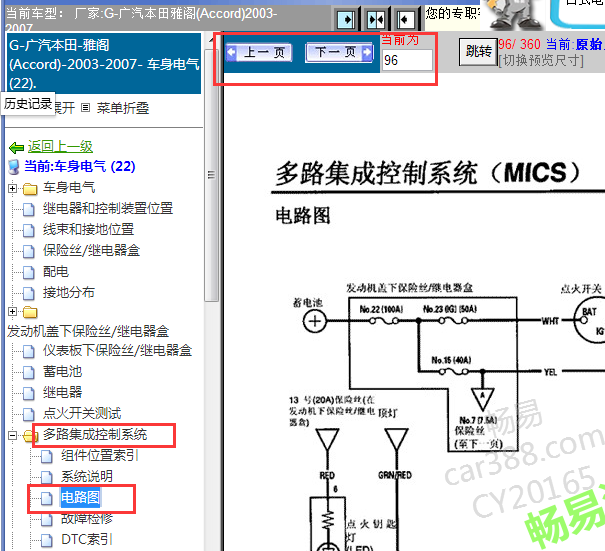Click page icon beside 电路图

click(47, 499)
